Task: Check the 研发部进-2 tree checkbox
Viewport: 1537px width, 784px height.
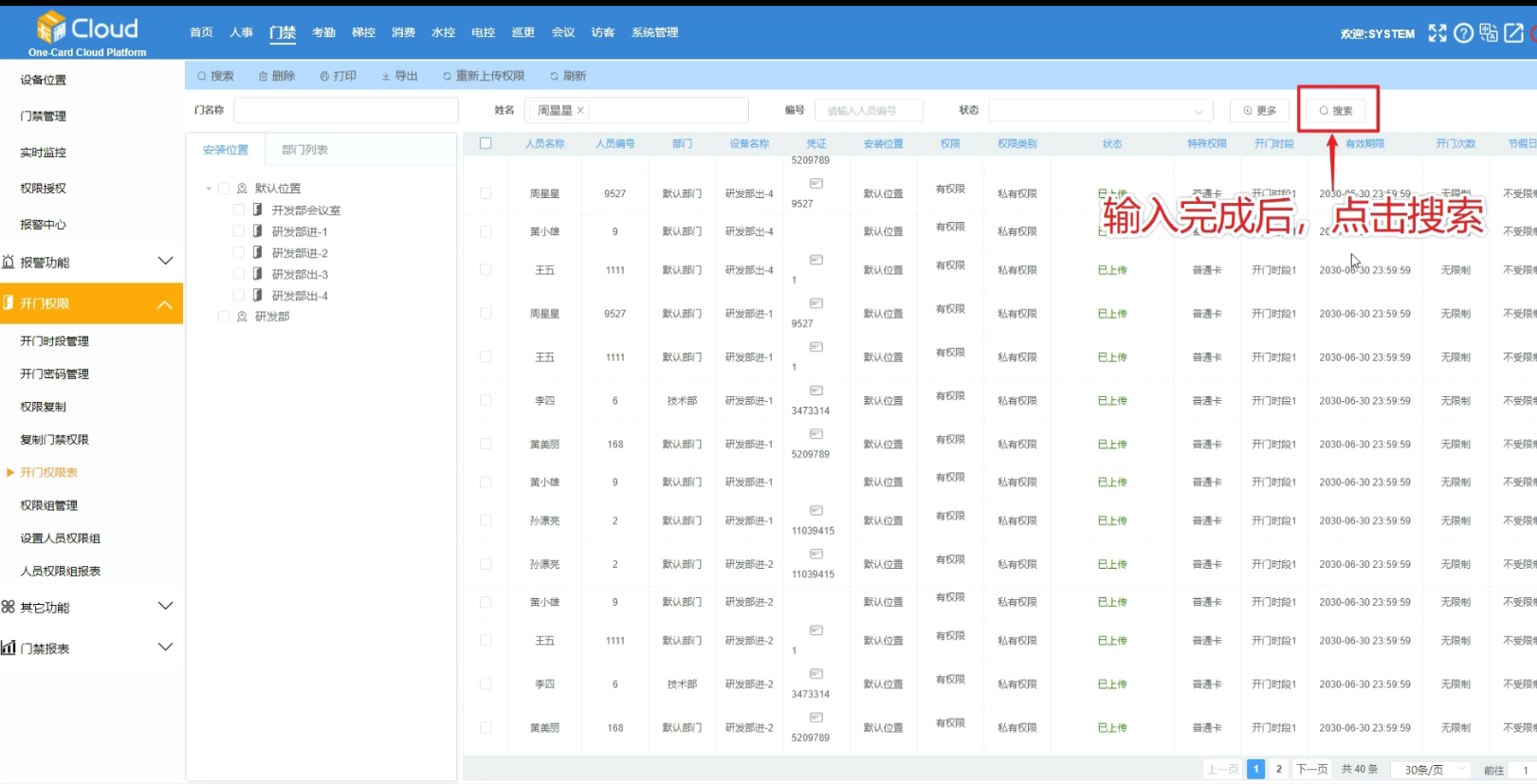Action: [239, 253]
